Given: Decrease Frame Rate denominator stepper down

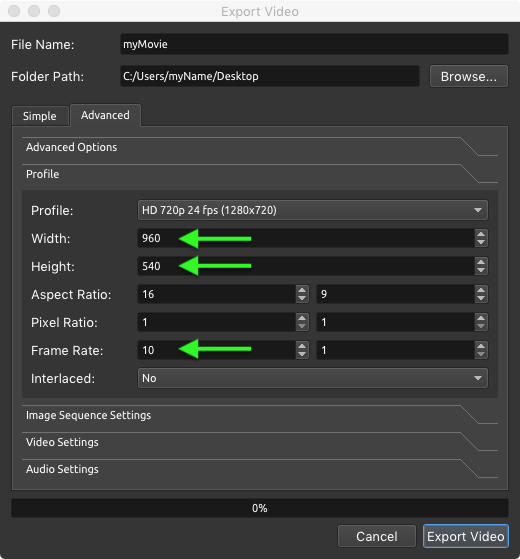Looking at the screenshot, I should click(481, 354).
